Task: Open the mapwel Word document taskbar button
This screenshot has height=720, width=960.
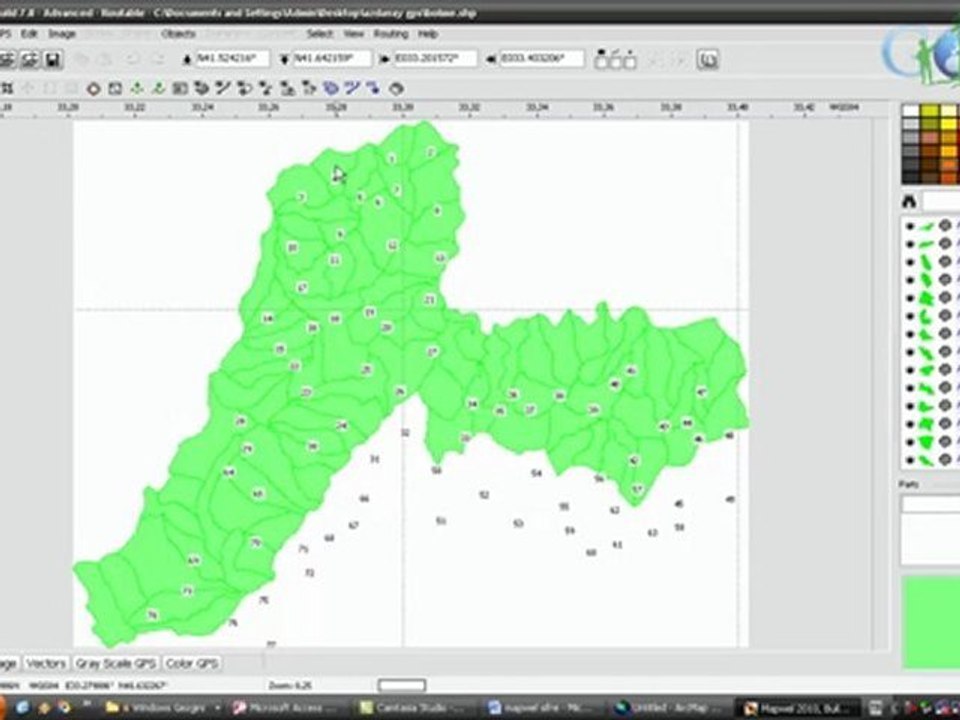Action: tap(541, 708)
